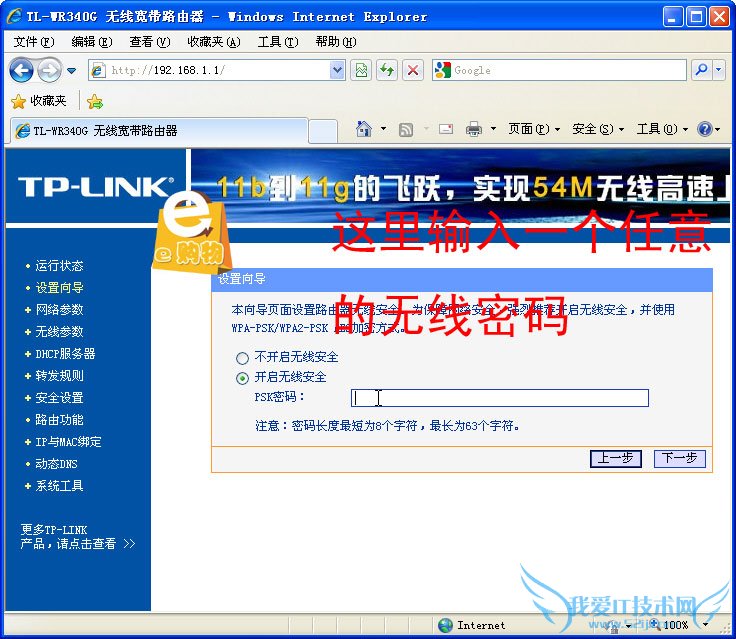Click the search magnifier button
Screen dimensions: 736x639
click(702, 70)
